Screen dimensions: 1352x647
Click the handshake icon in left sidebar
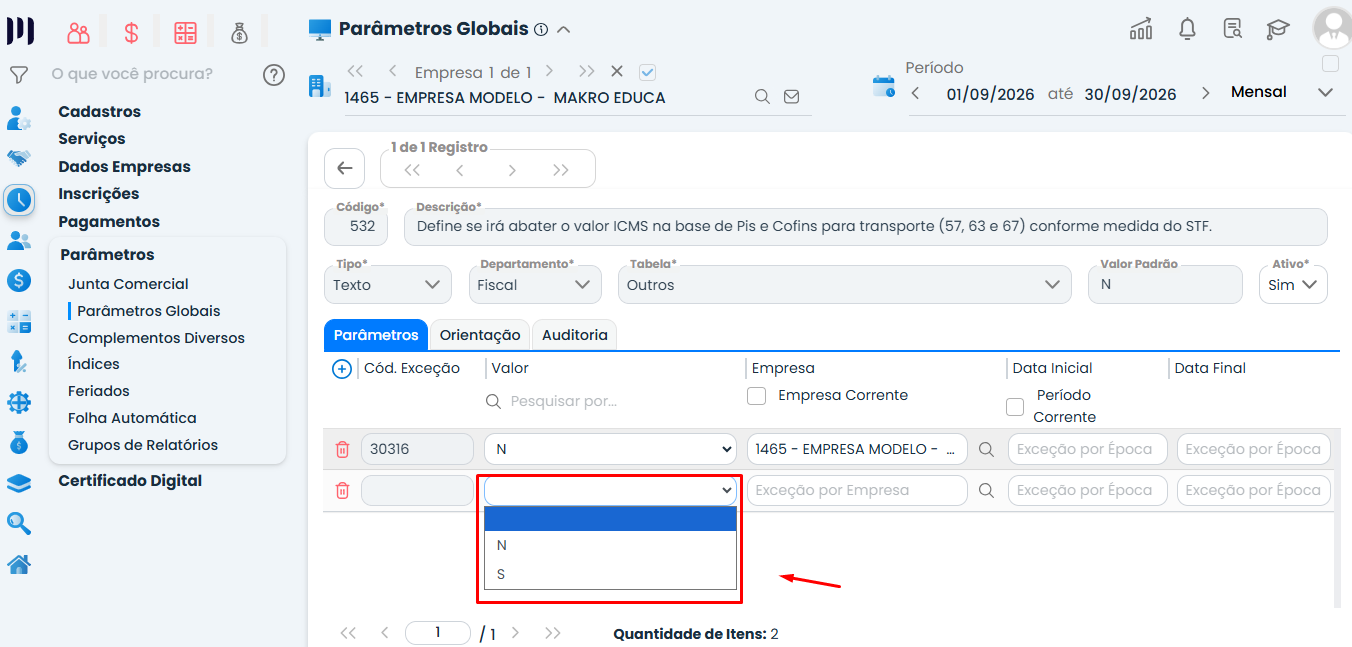tap(19, 158)
